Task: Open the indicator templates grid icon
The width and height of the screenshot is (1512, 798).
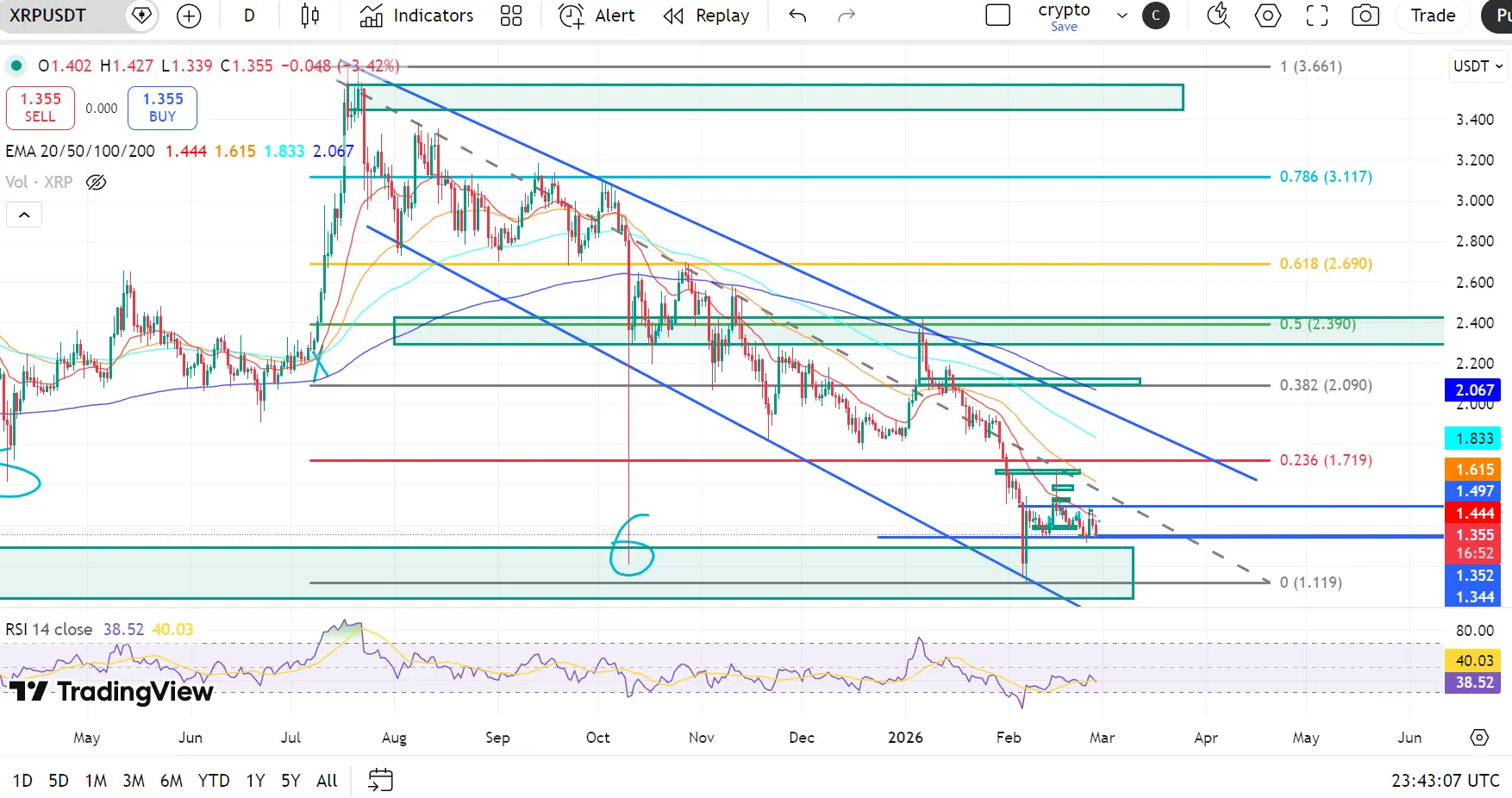Action: coord(511,16)
